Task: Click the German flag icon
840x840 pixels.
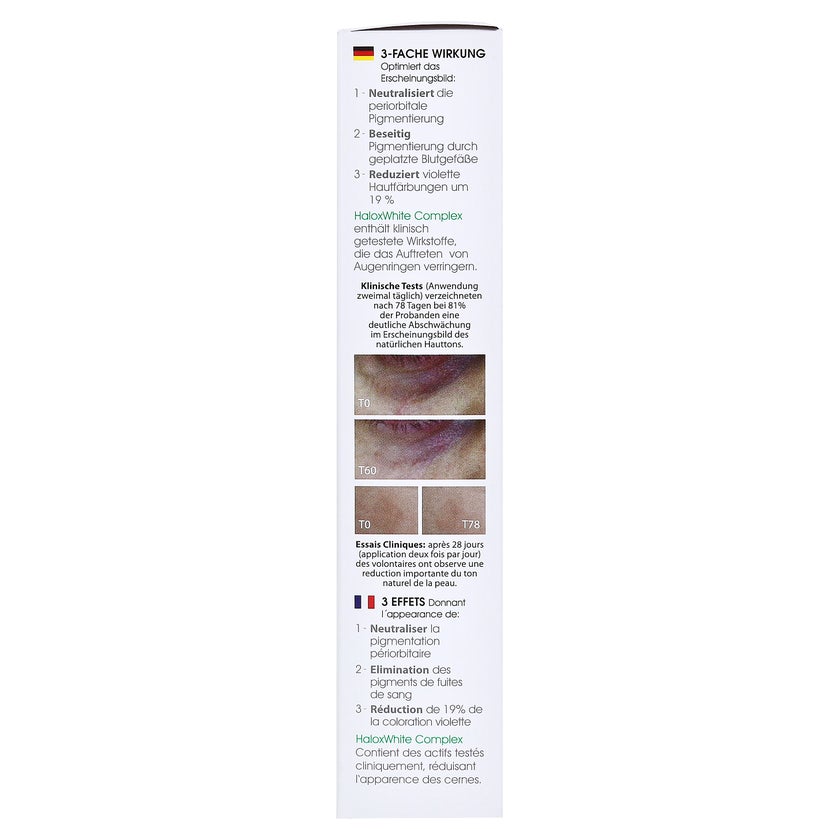Action: 363,54
